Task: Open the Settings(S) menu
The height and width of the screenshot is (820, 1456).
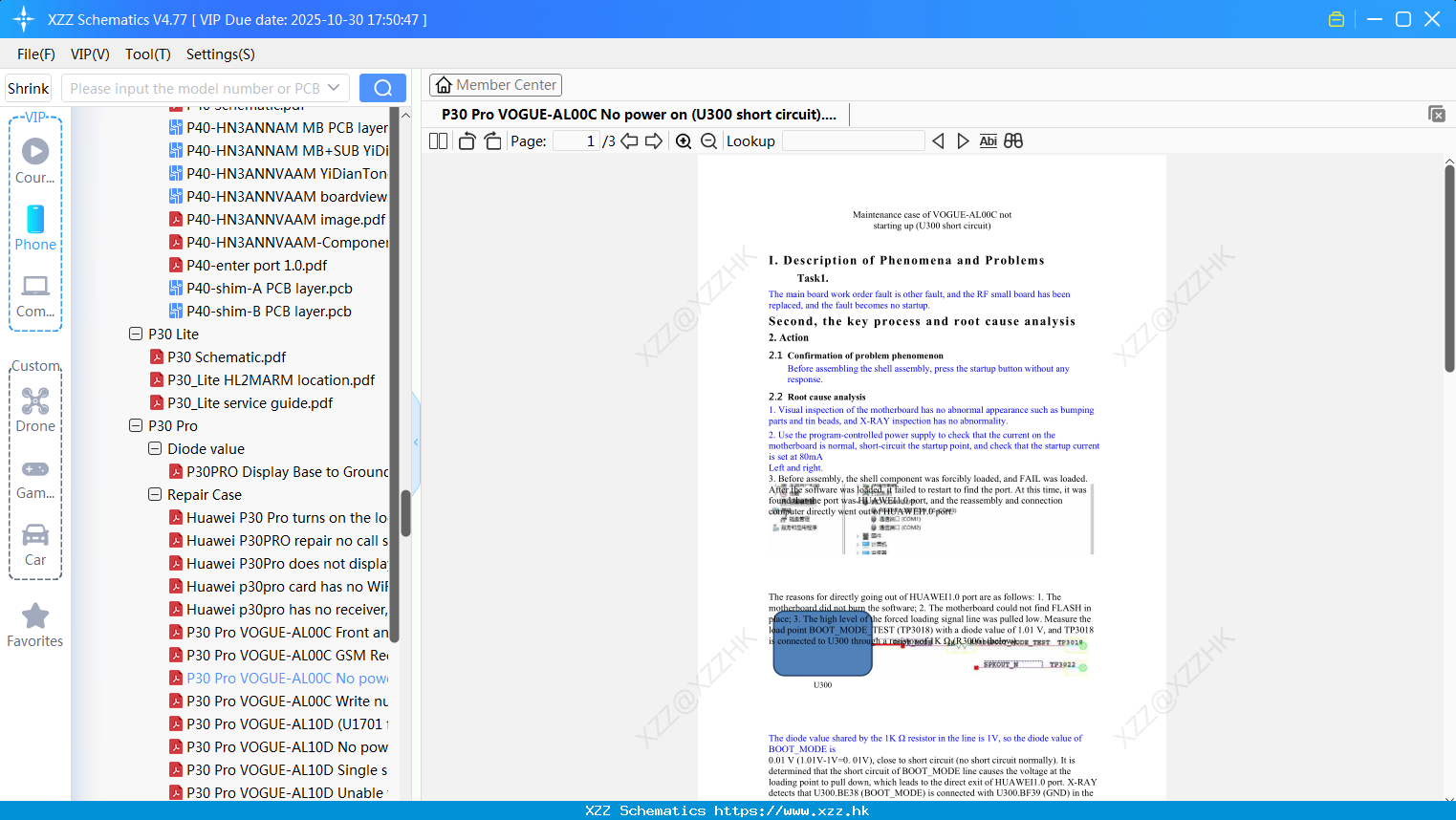Action: pos(221,54)
